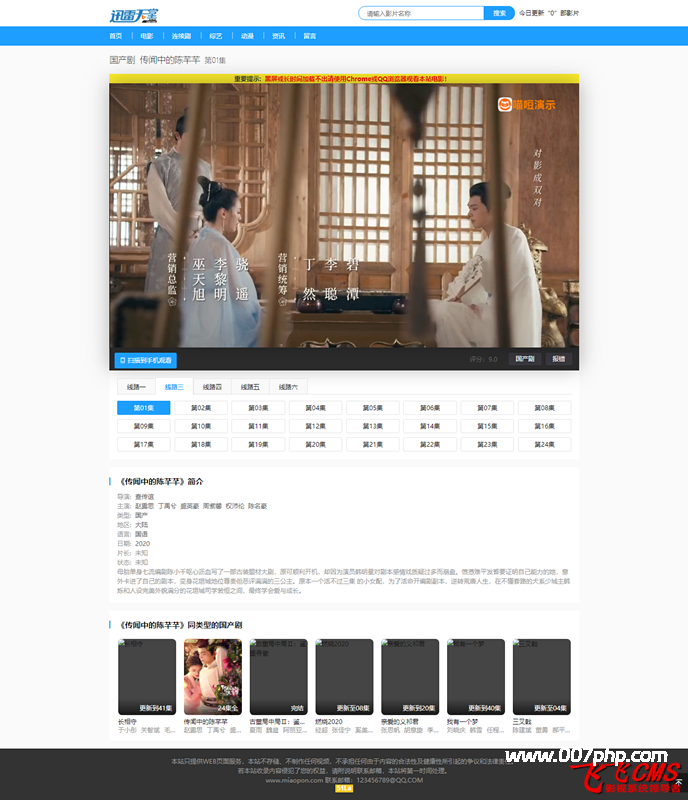
Task: Click the 嘀哩演示 watermark logo in video
Action: [x=527, y=104]
